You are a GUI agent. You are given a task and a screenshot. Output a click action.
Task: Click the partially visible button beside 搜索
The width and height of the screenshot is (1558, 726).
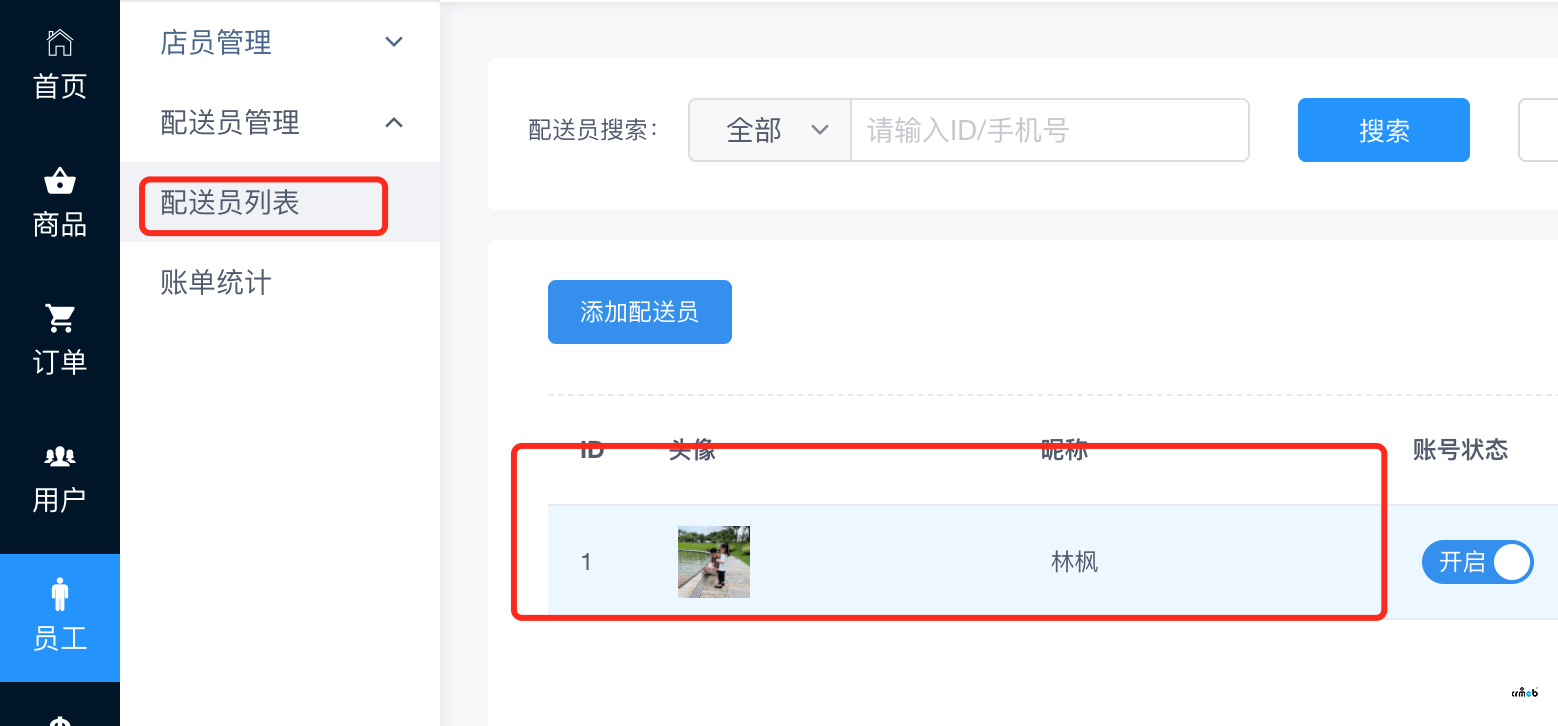[1538, 130]
